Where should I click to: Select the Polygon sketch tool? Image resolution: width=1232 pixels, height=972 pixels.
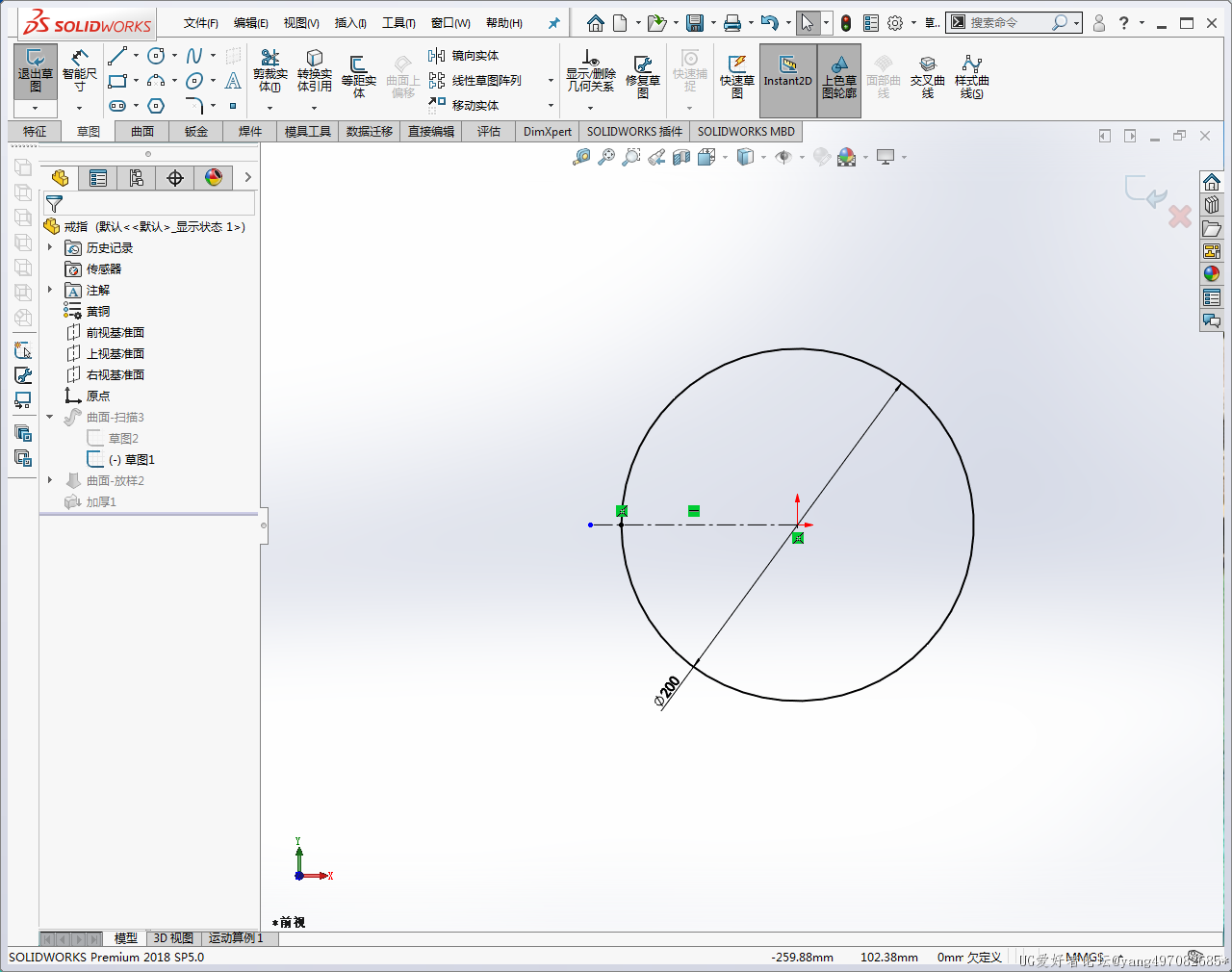(156, 106)
